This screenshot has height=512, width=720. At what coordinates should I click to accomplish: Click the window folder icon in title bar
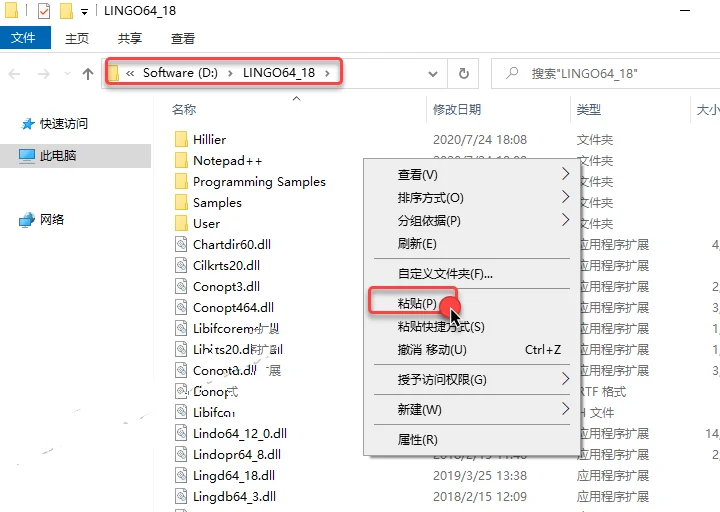tap(11, 11)
